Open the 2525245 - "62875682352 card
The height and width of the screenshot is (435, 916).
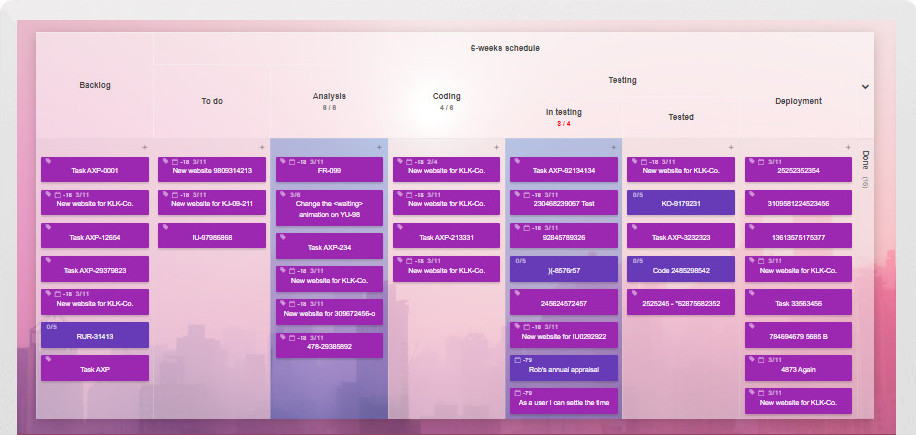681,302
